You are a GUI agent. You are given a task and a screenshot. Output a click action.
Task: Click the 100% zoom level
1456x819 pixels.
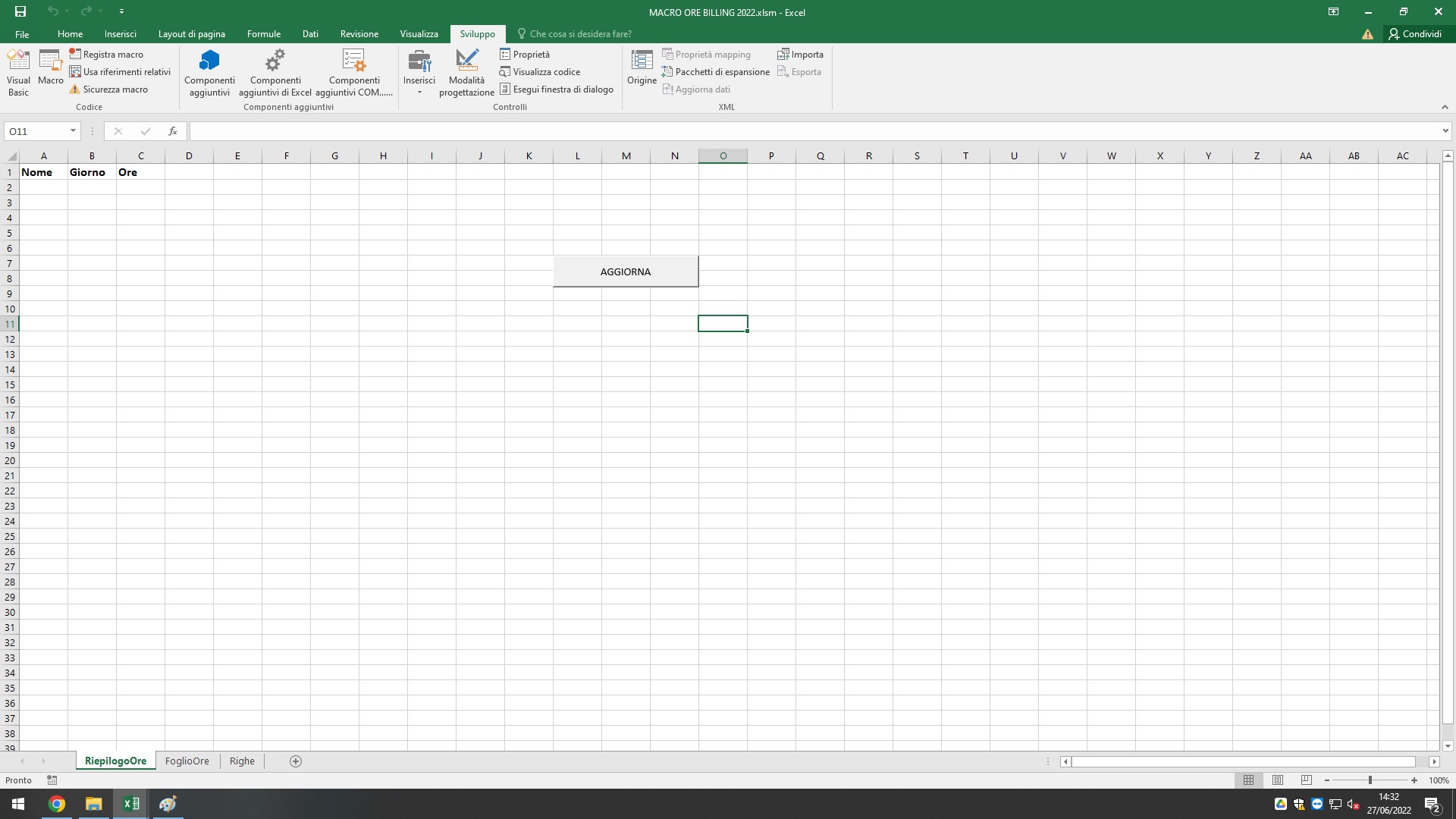1439,780
